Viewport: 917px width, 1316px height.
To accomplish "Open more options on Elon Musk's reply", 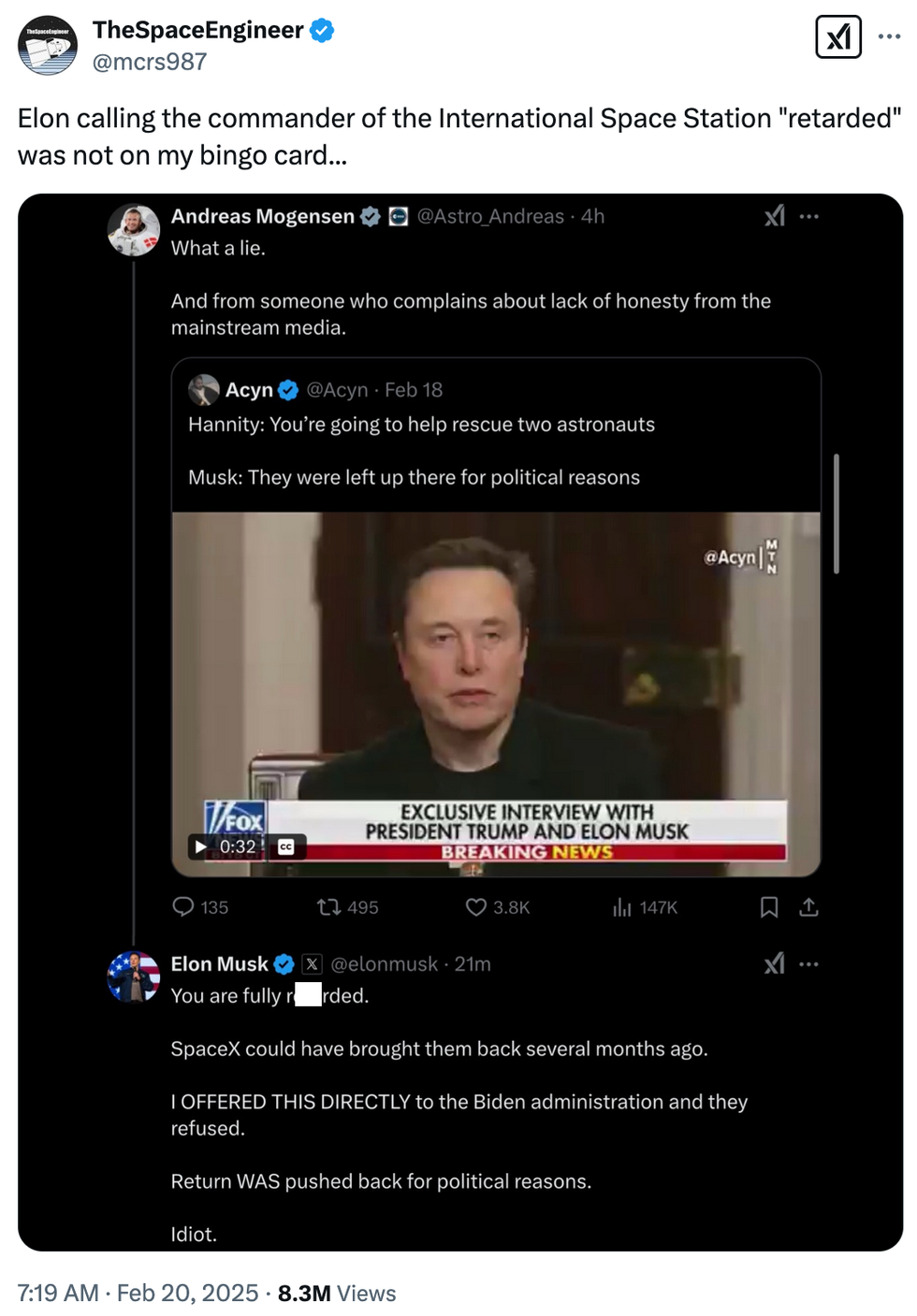I will [x=809, y=963].
